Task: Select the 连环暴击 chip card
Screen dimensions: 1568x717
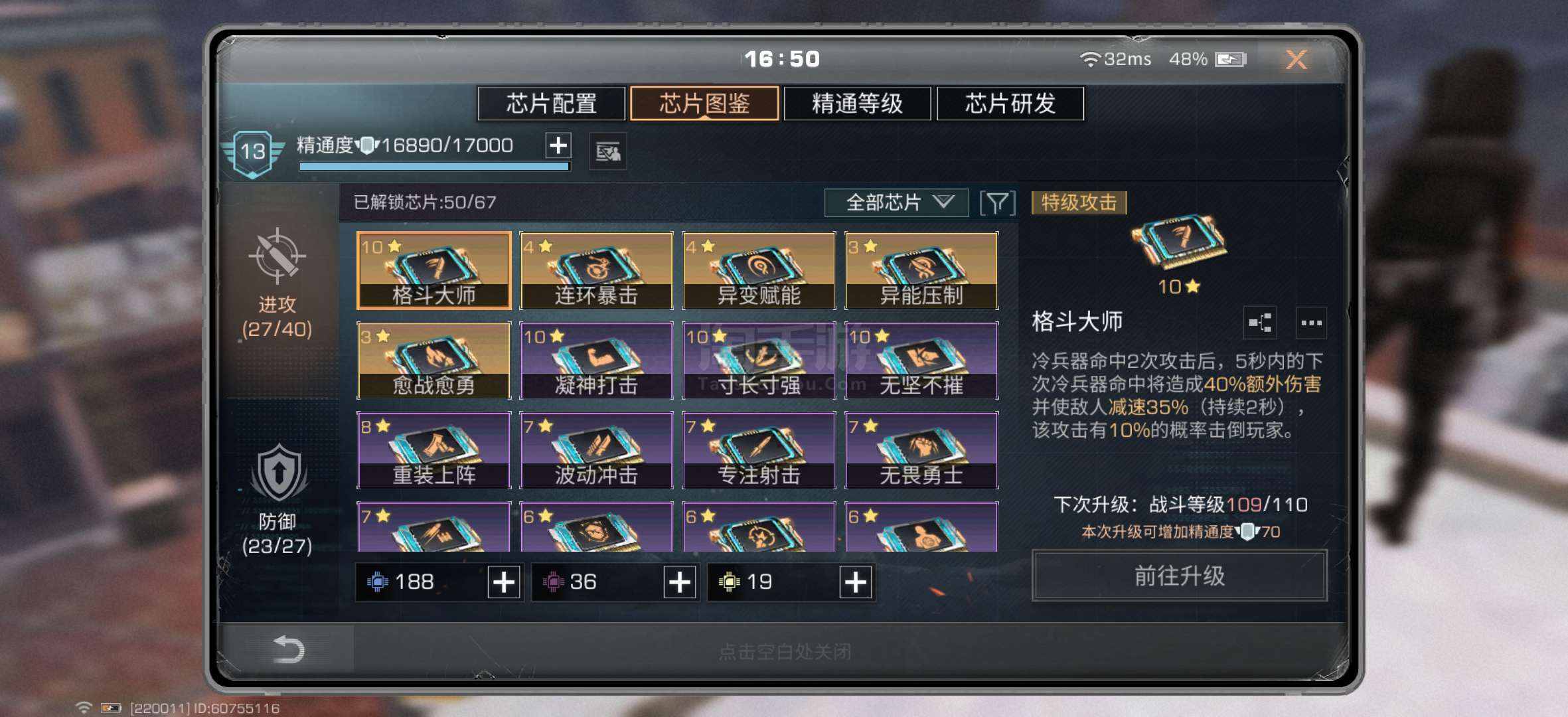Action: [x=596, y=270]
